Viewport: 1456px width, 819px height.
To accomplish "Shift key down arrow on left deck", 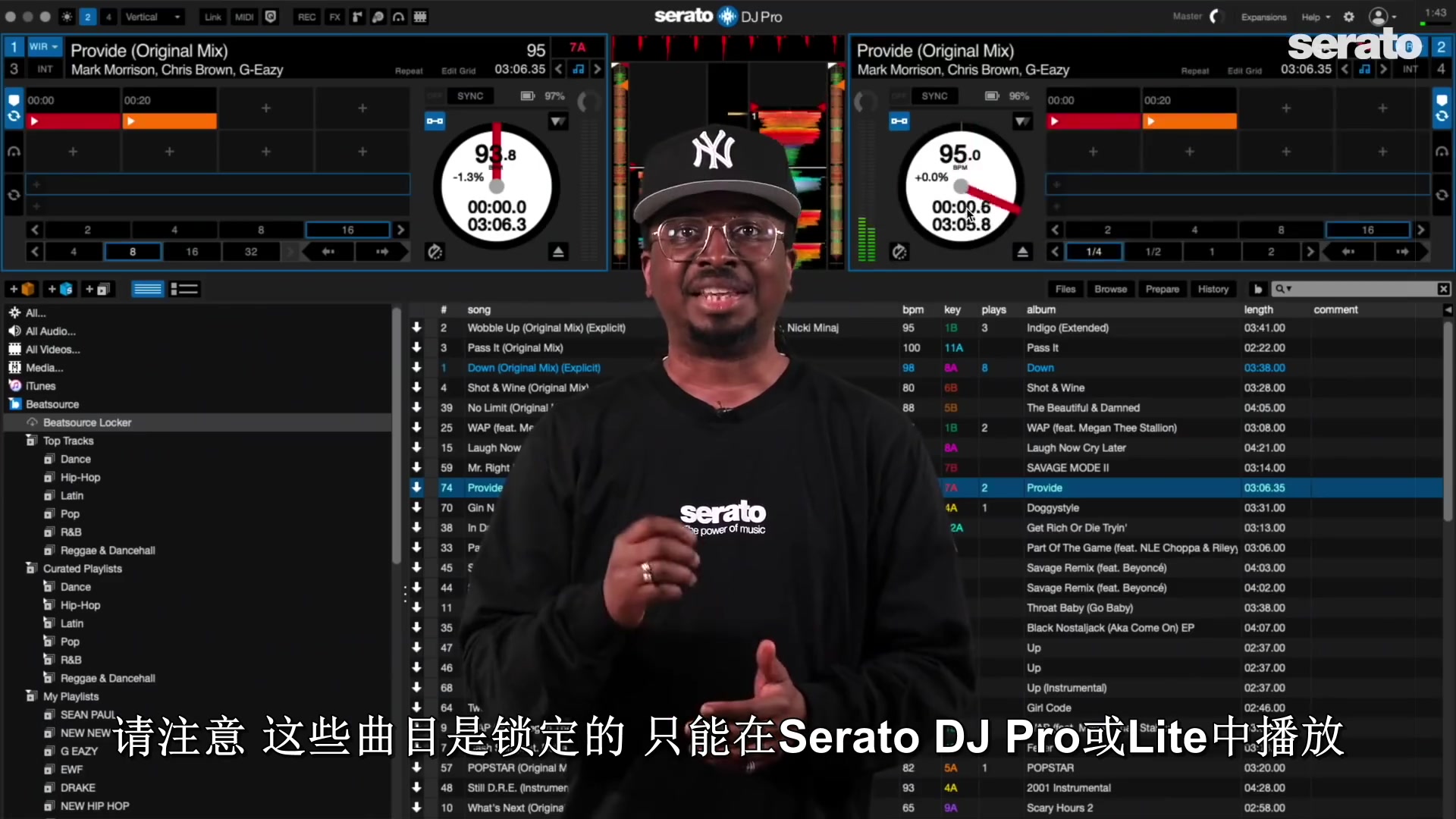I will pos(559,69).
